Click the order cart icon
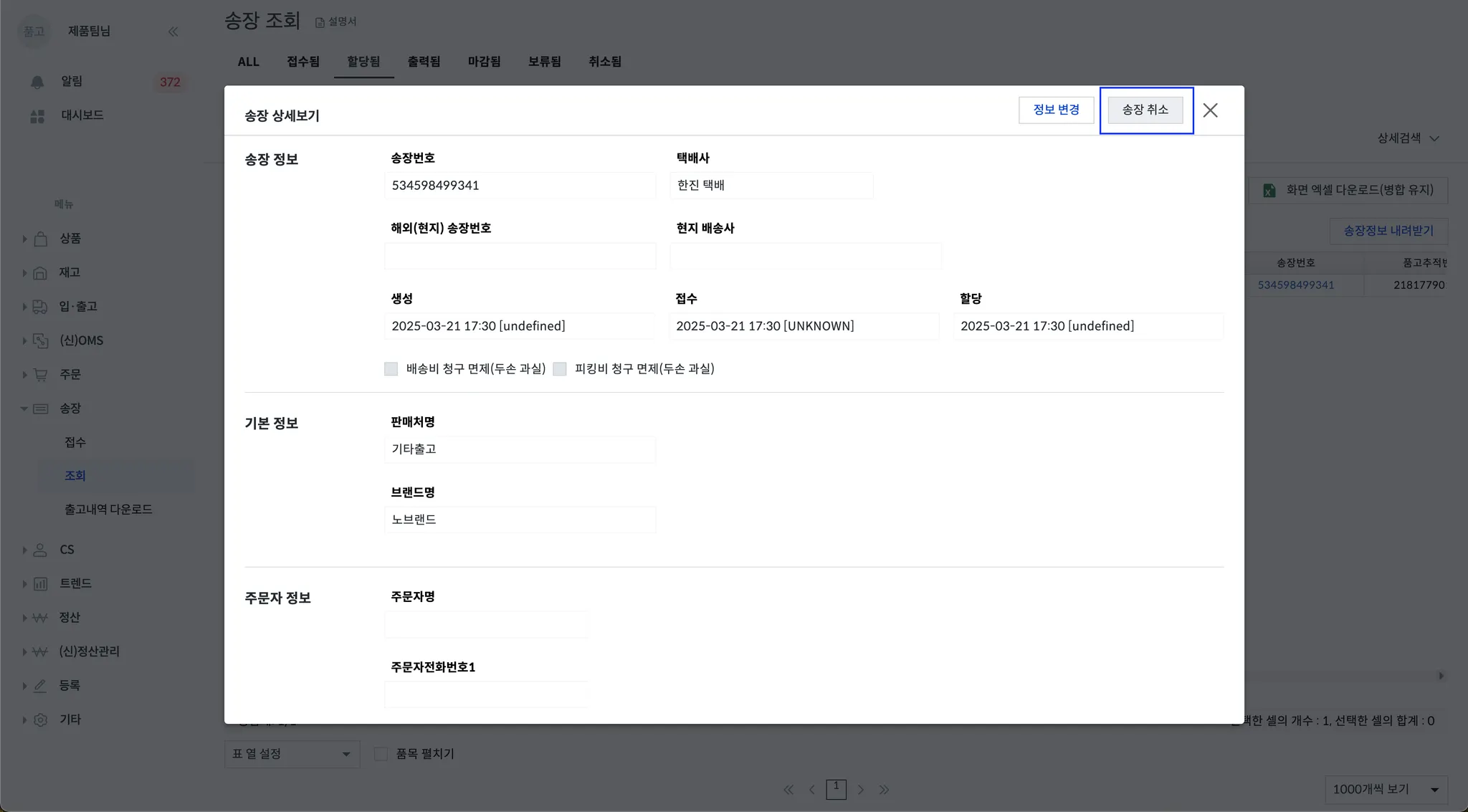 41,375
